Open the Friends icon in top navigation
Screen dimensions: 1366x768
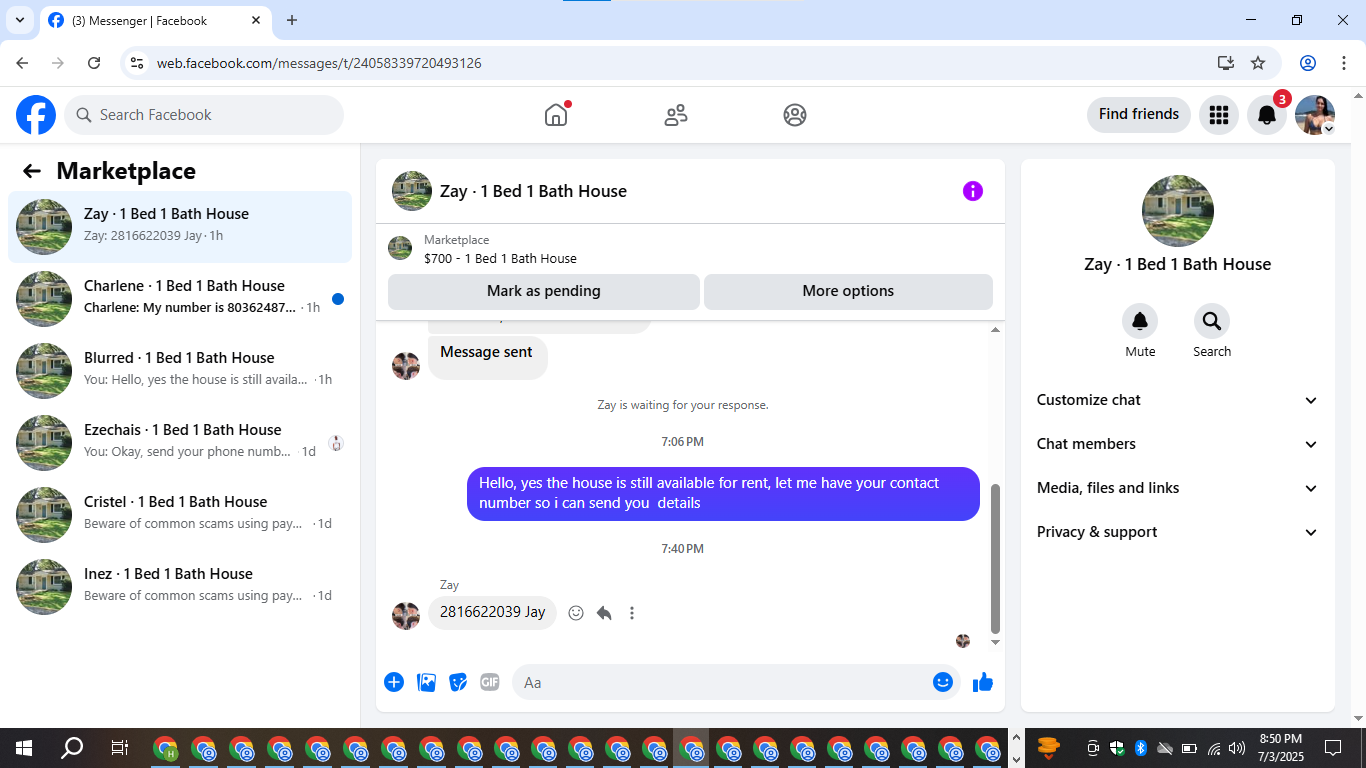pyautogui.click(x=676, y=115)
